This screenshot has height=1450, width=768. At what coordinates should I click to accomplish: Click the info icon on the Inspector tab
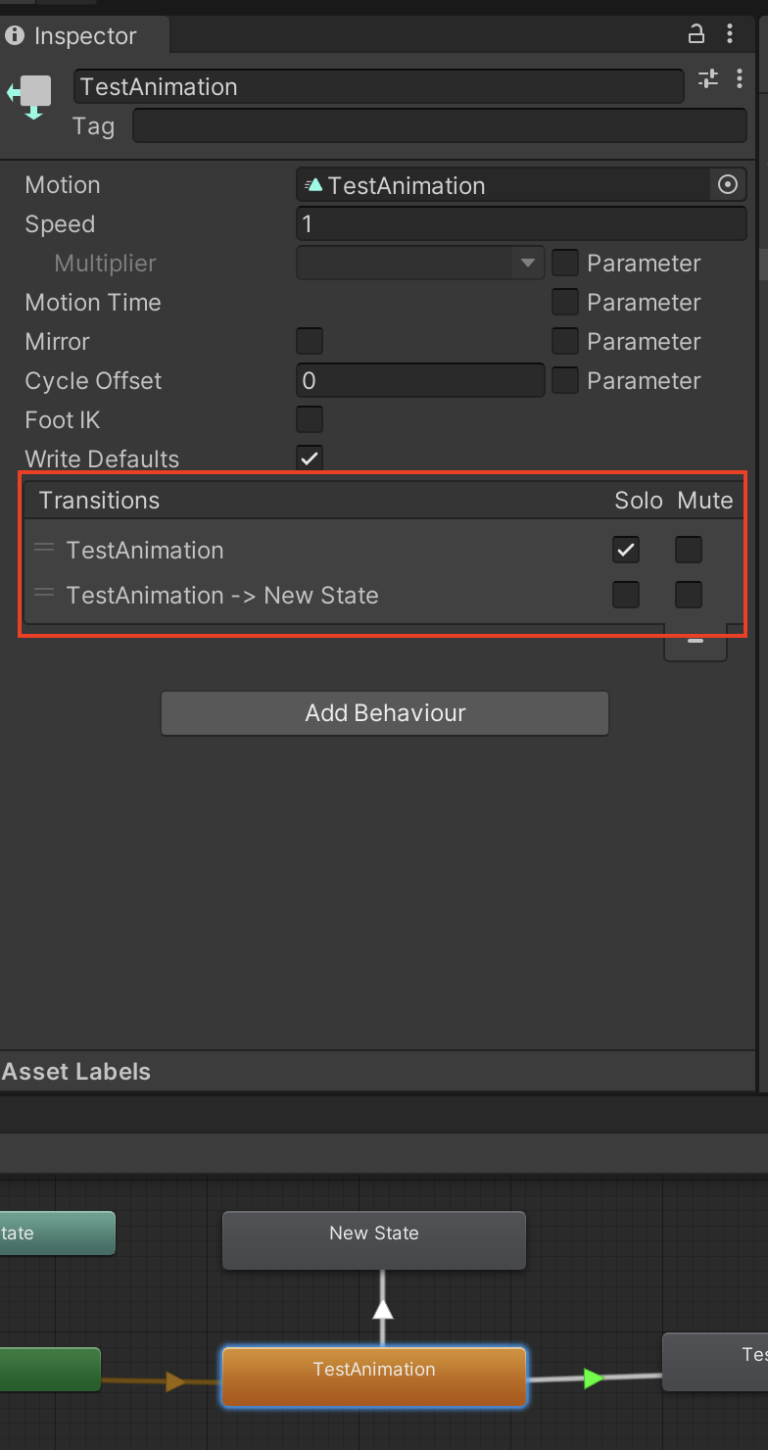pyautogui.click(x=15, y=35)
